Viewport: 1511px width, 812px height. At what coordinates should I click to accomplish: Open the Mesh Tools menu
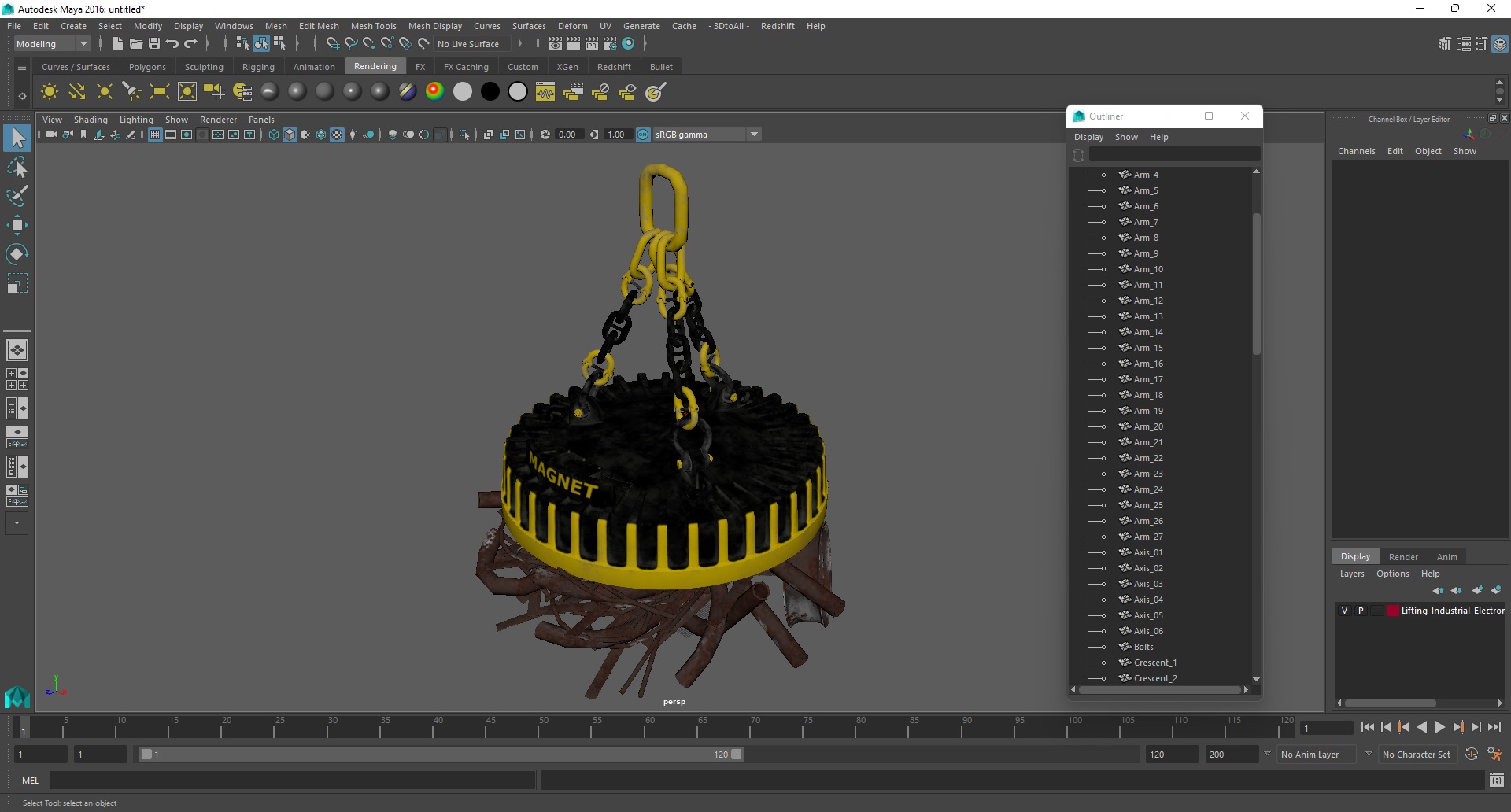tap(373, 26)
